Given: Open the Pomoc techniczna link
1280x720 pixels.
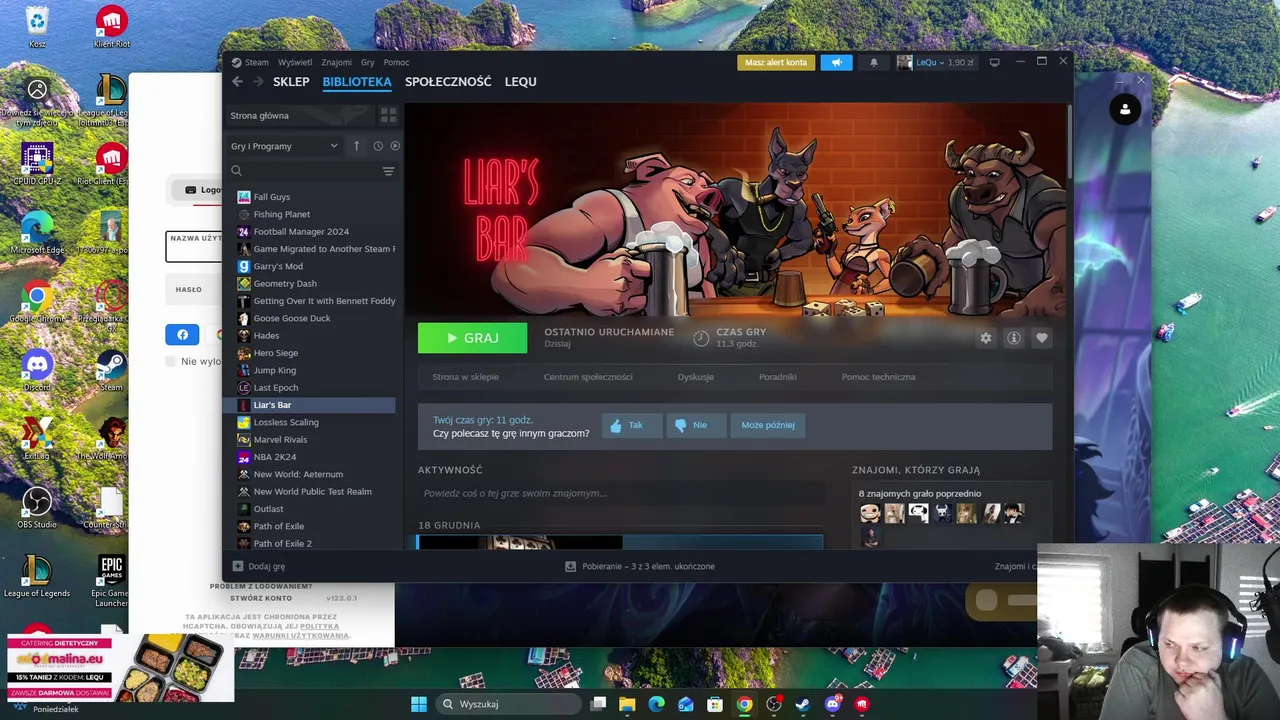Looking at the screenshot, I should [879, 377].
